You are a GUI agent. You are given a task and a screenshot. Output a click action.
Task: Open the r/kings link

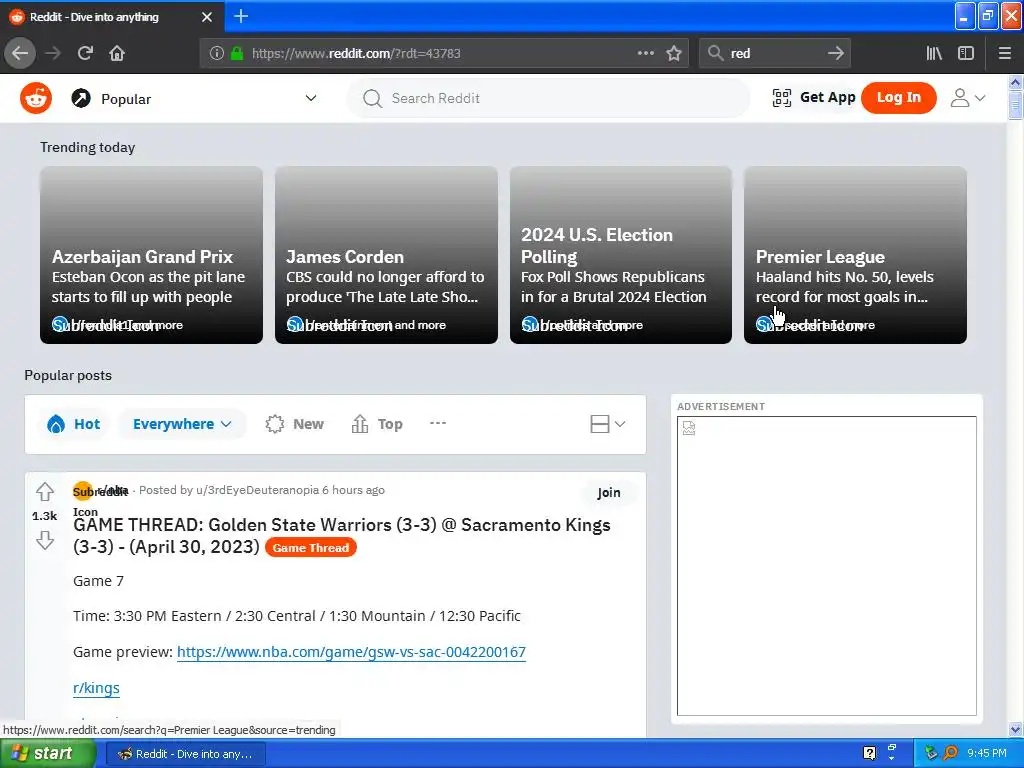tap(96, 688)
